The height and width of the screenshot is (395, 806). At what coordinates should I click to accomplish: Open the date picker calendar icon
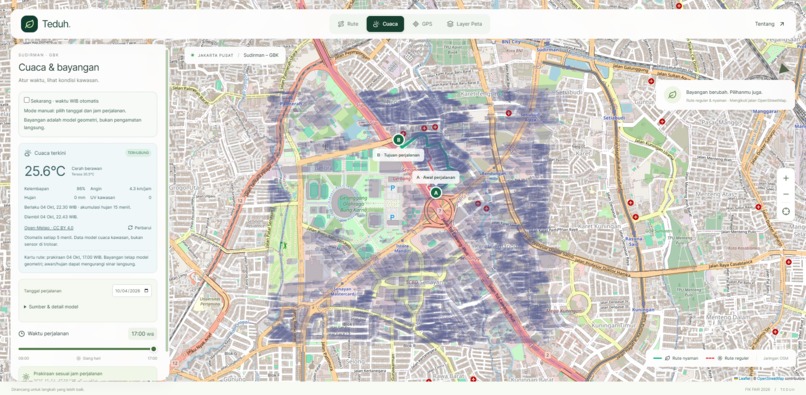pyautogui.click(x=147, y=291)
